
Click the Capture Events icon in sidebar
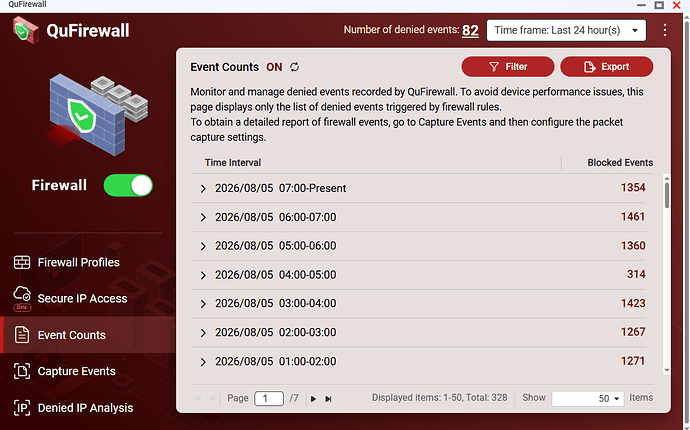[22, 371]
